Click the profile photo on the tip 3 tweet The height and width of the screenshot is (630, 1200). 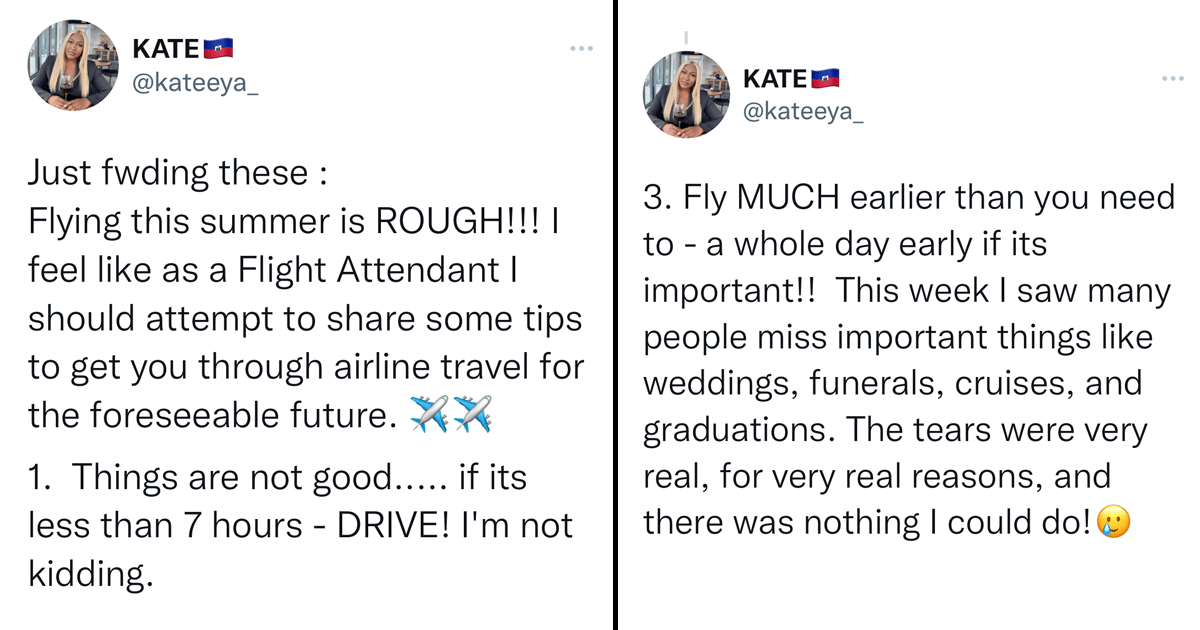pos(687,95)
